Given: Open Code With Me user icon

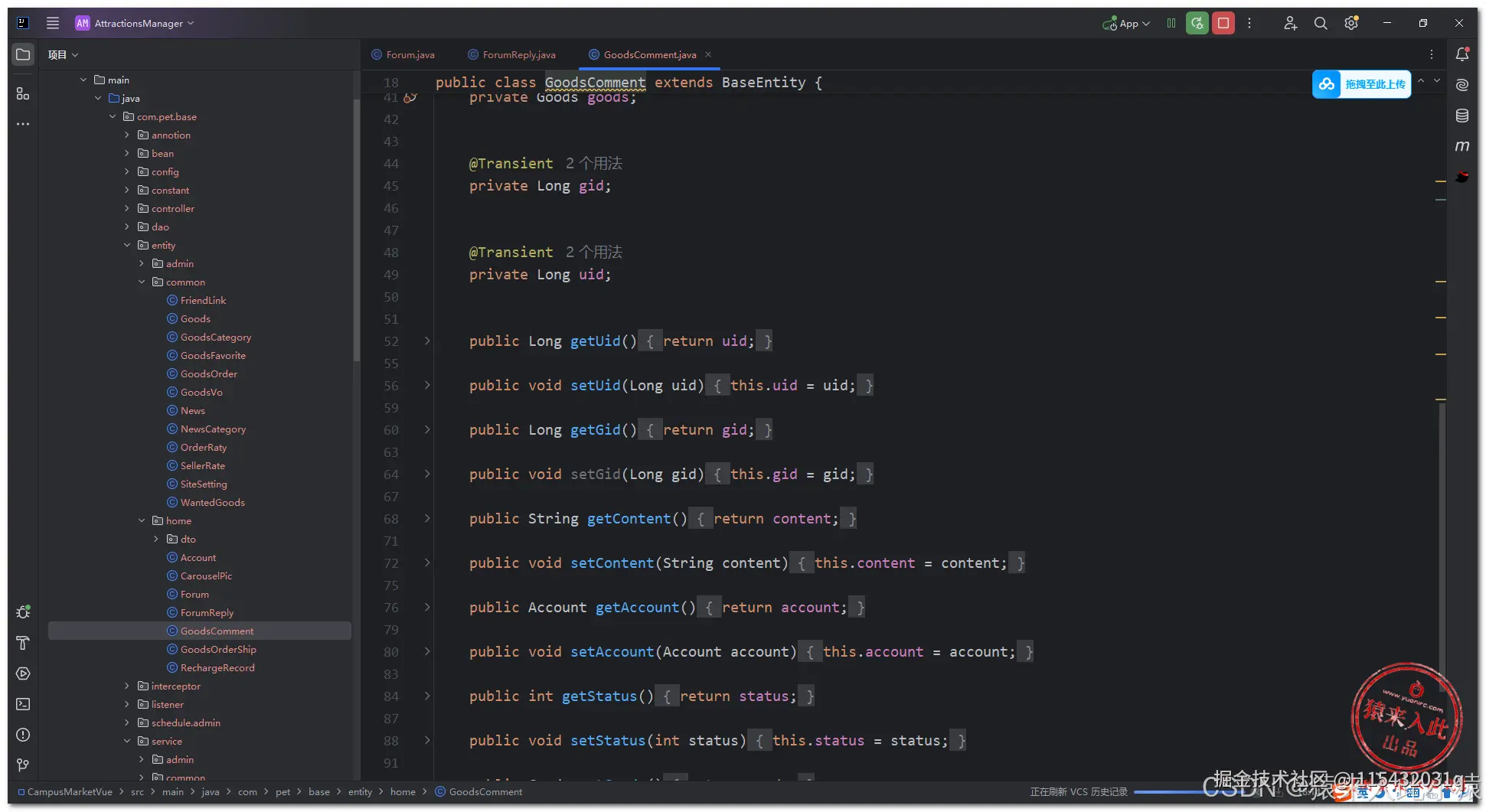Looking at the screenshot, I should [1290, 23].
